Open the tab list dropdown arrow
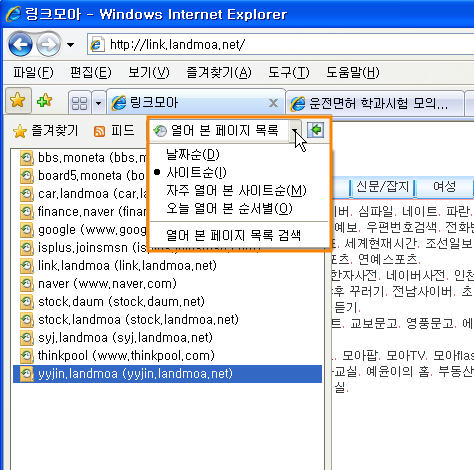Screen dimensions: 474x470 click(x=98, y=103)
